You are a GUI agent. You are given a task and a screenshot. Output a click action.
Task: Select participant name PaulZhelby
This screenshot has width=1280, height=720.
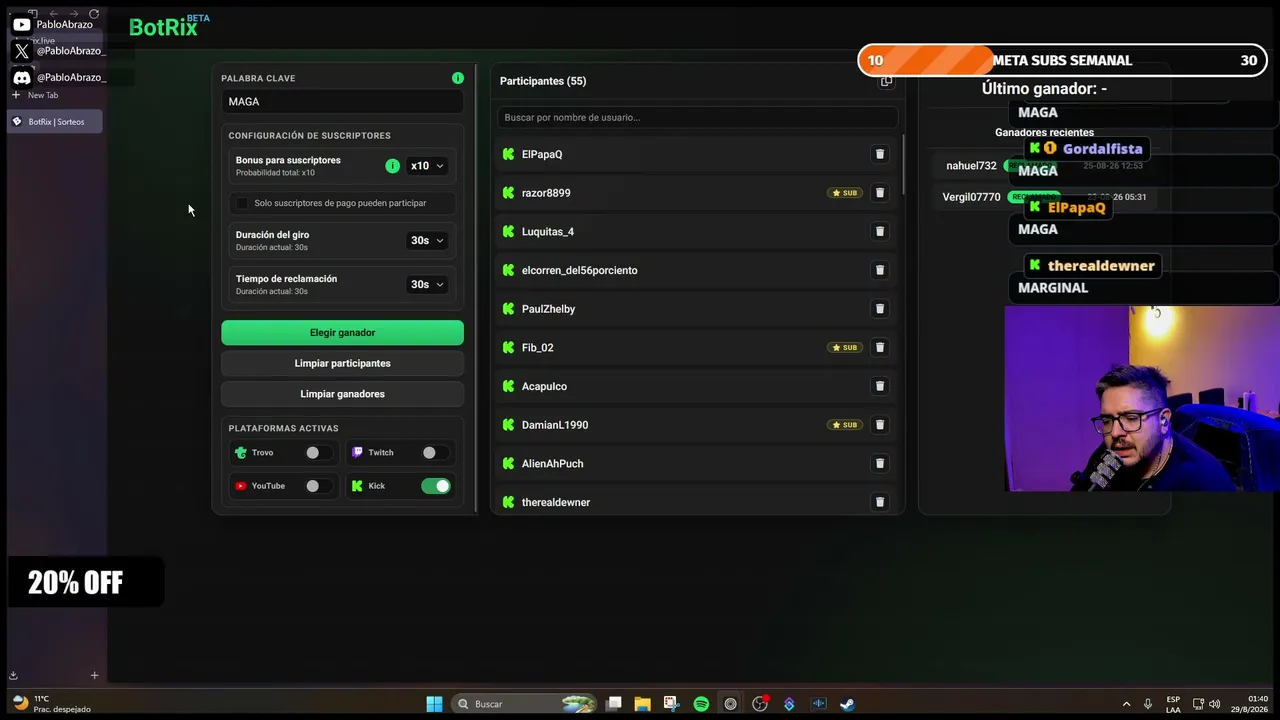pyautogui.click(x=548, y=309)
